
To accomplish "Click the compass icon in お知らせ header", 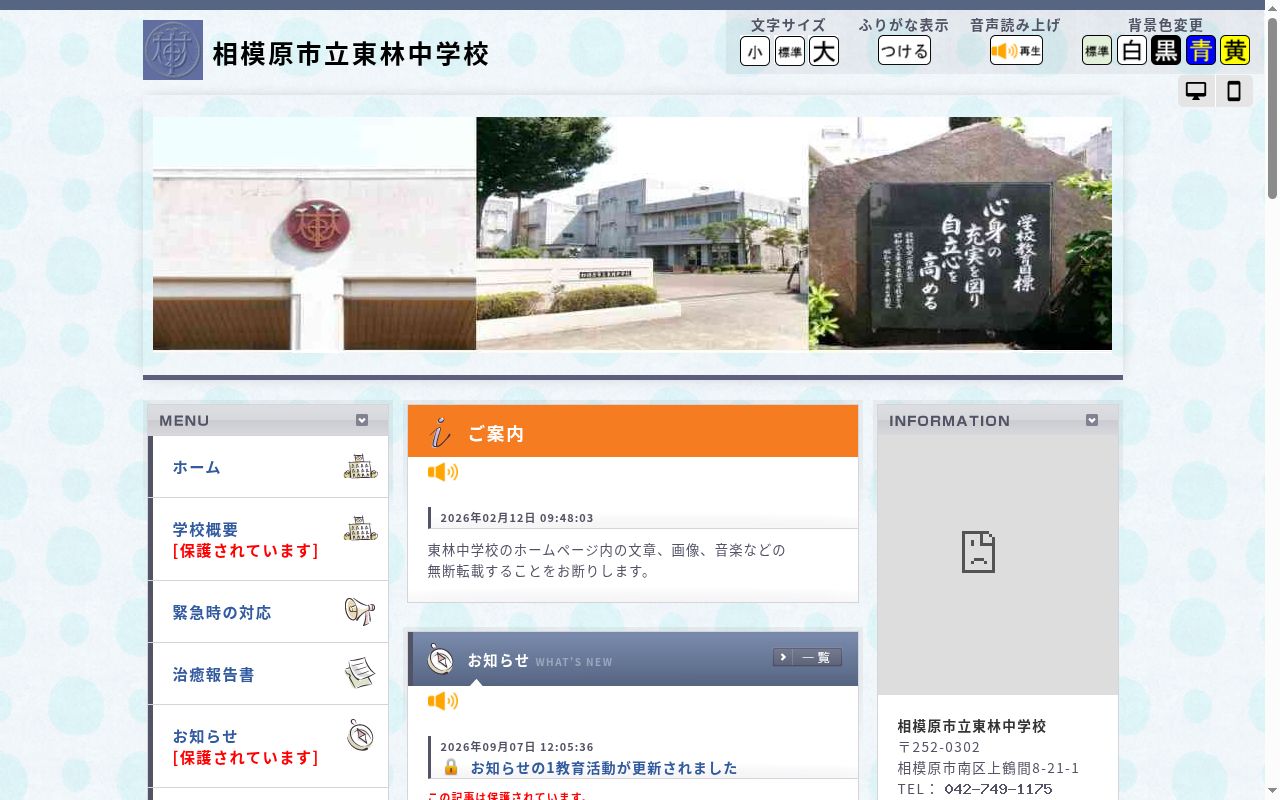I will pyautogui.click(x=440, y=659).
